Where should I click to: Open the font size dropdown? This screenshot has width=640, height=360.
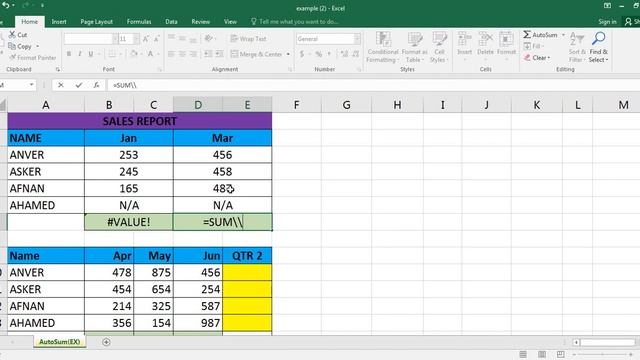click(x=136, y=39)
